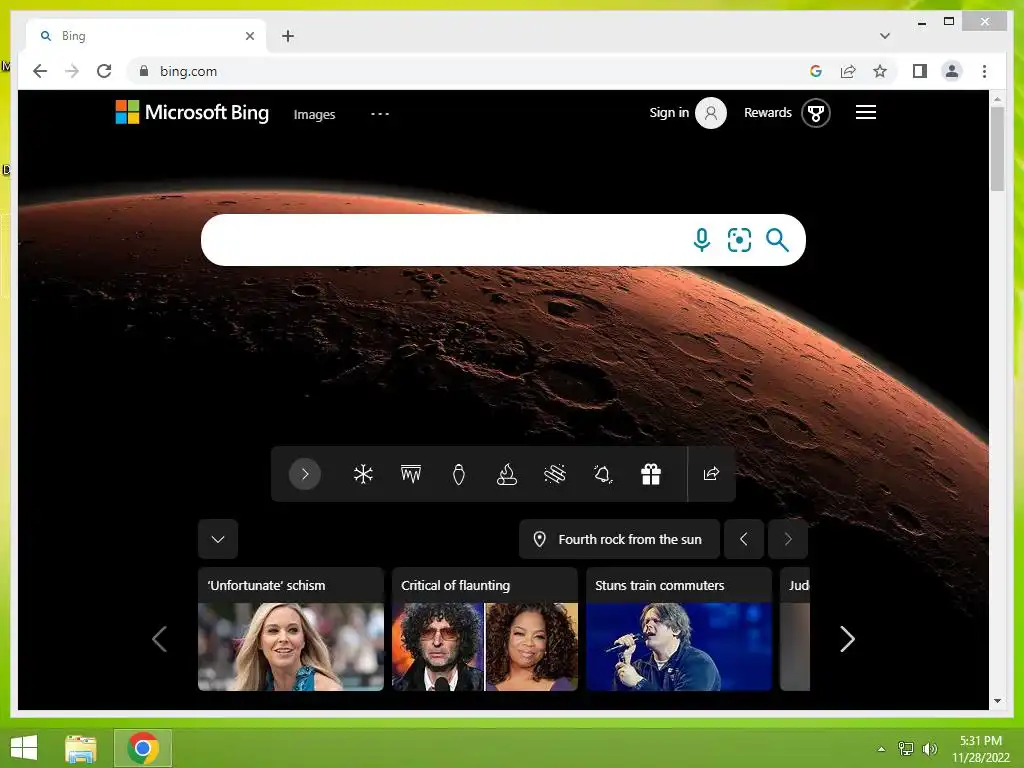Collapse the news feed with the down chevron
Viewport: 1024px width, 768px height.
(218, 539)
